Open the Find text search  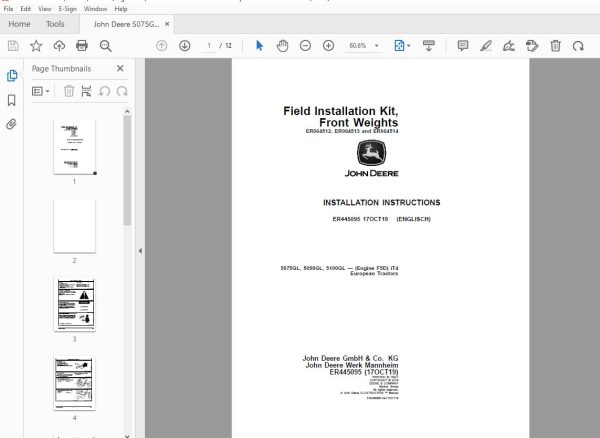(x=106, y=46)
